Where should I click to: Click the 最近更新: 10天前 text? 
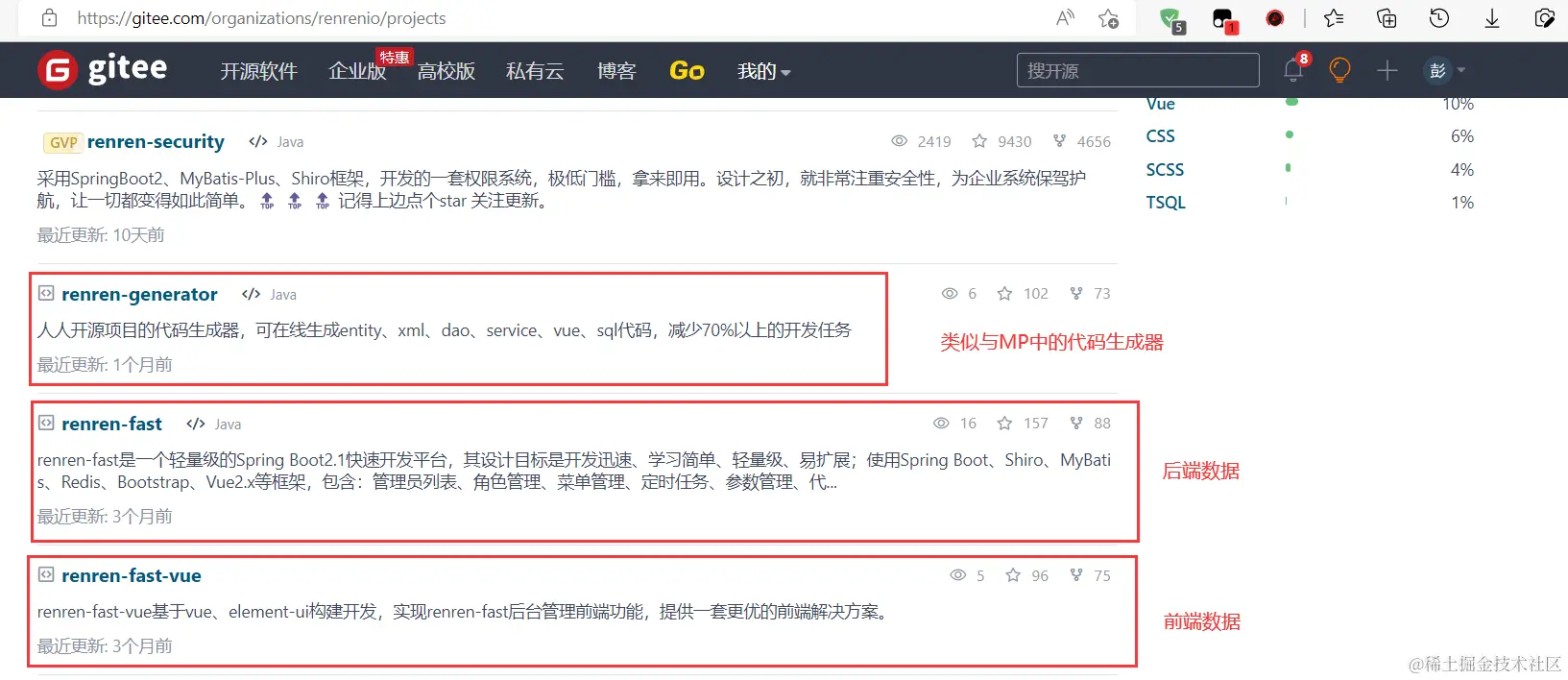click(x=101, y=235)
